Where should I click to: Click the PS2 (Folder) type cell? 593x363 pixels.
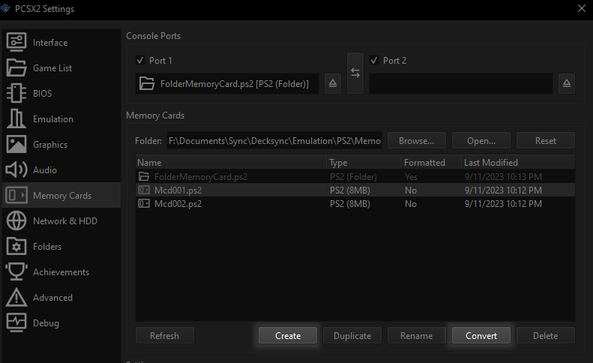[353, 177]
